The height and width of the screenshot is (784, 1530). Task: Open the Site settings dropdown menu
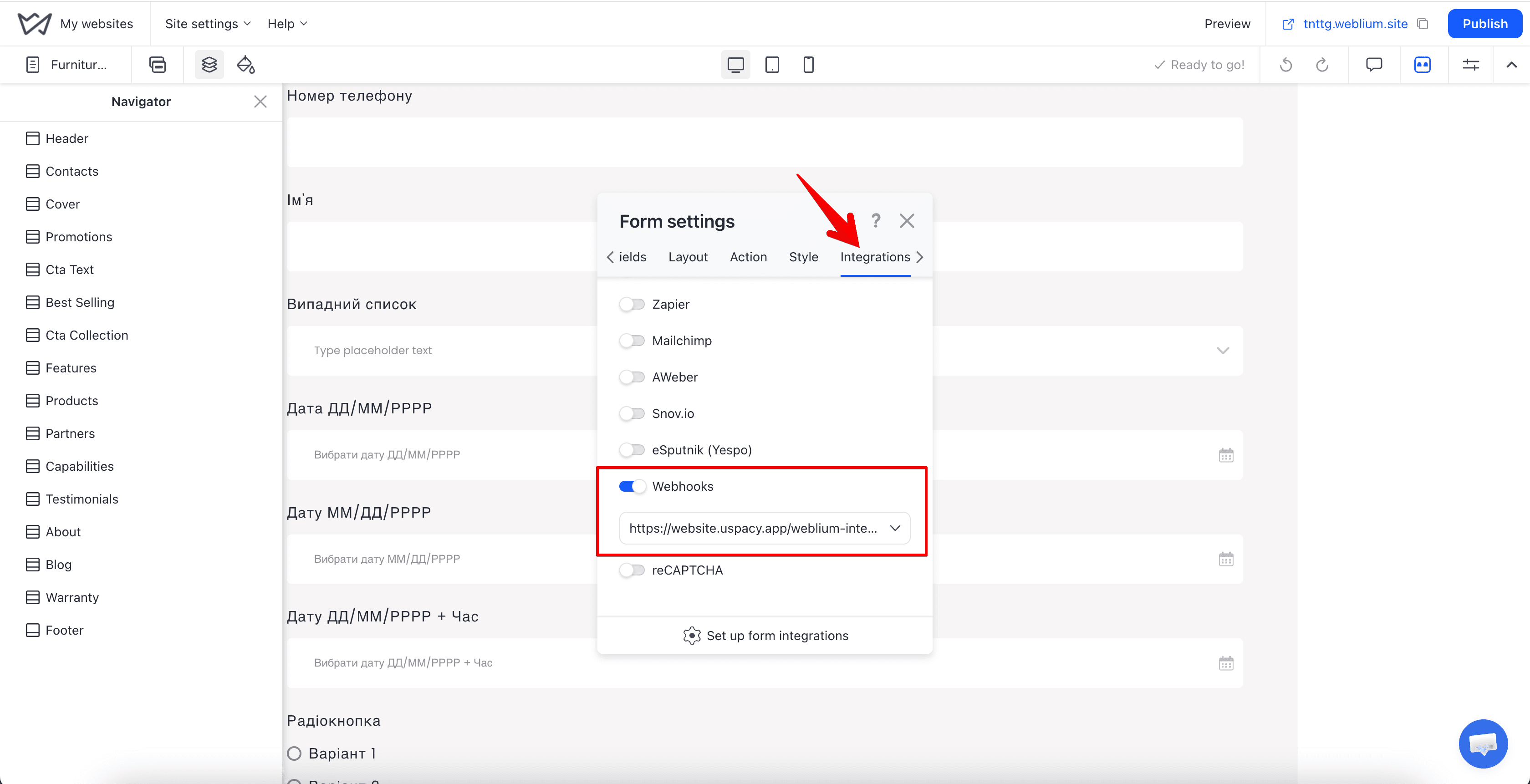pos(208,24)
